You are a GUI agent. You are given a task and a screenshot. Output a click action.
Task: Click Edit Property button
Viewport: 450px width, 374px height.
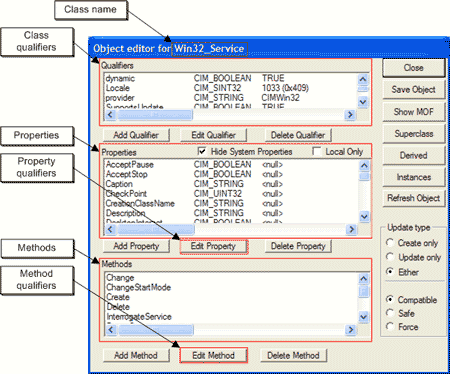pyautogui.click(x=214, y=246)
